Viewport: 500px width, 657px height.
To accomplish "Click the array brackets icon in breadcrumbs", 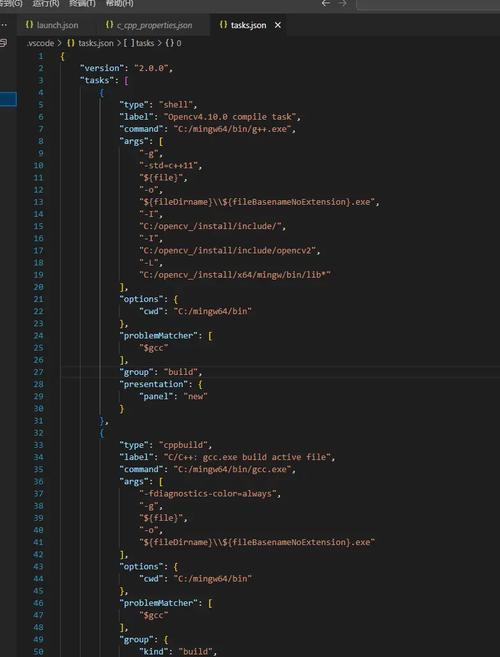I will [x=129, y=43].
